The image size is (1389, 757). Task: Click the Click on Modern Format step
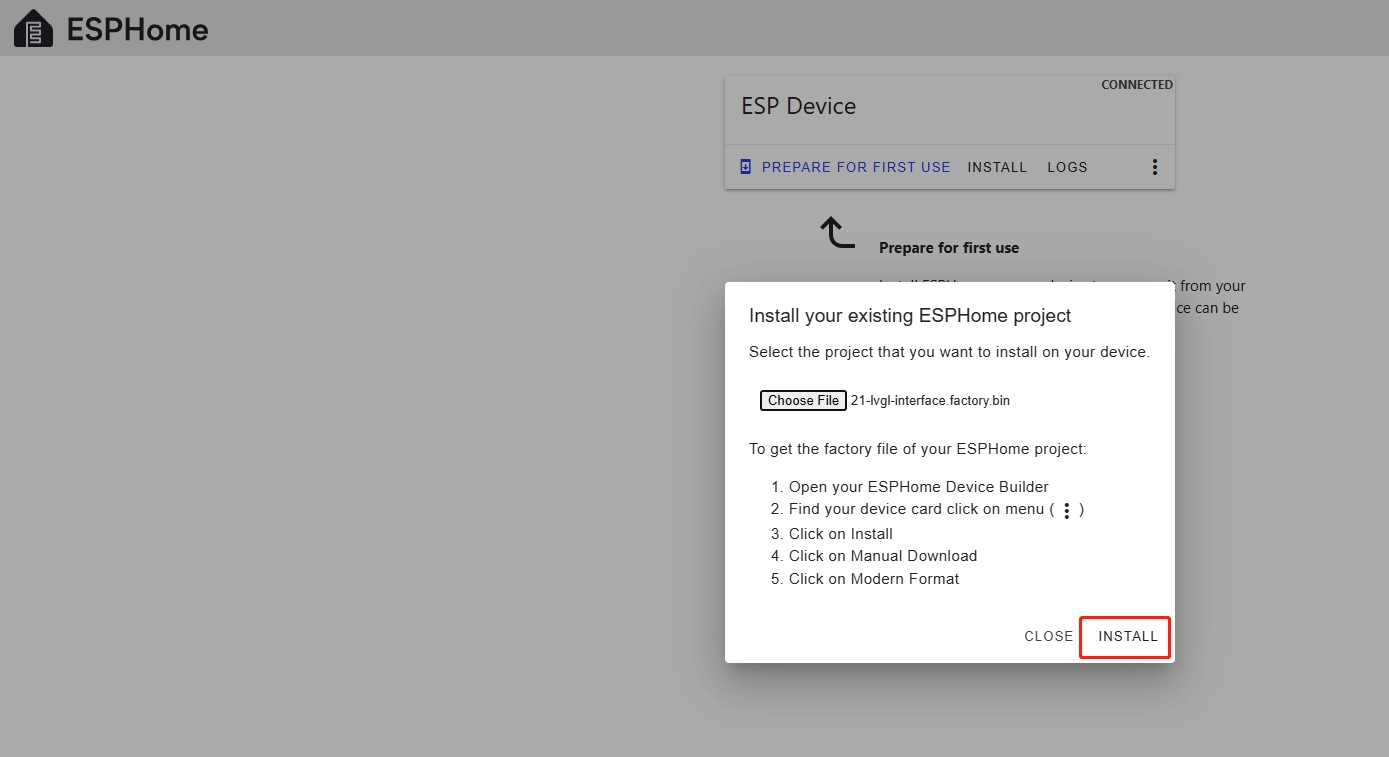(873, 579)
